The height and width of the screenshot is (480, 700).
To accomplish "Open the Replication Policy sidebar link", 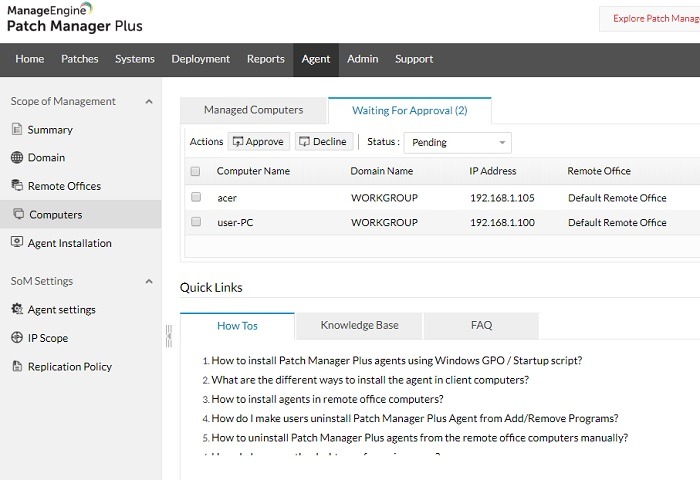I will (x=70, y=367).
